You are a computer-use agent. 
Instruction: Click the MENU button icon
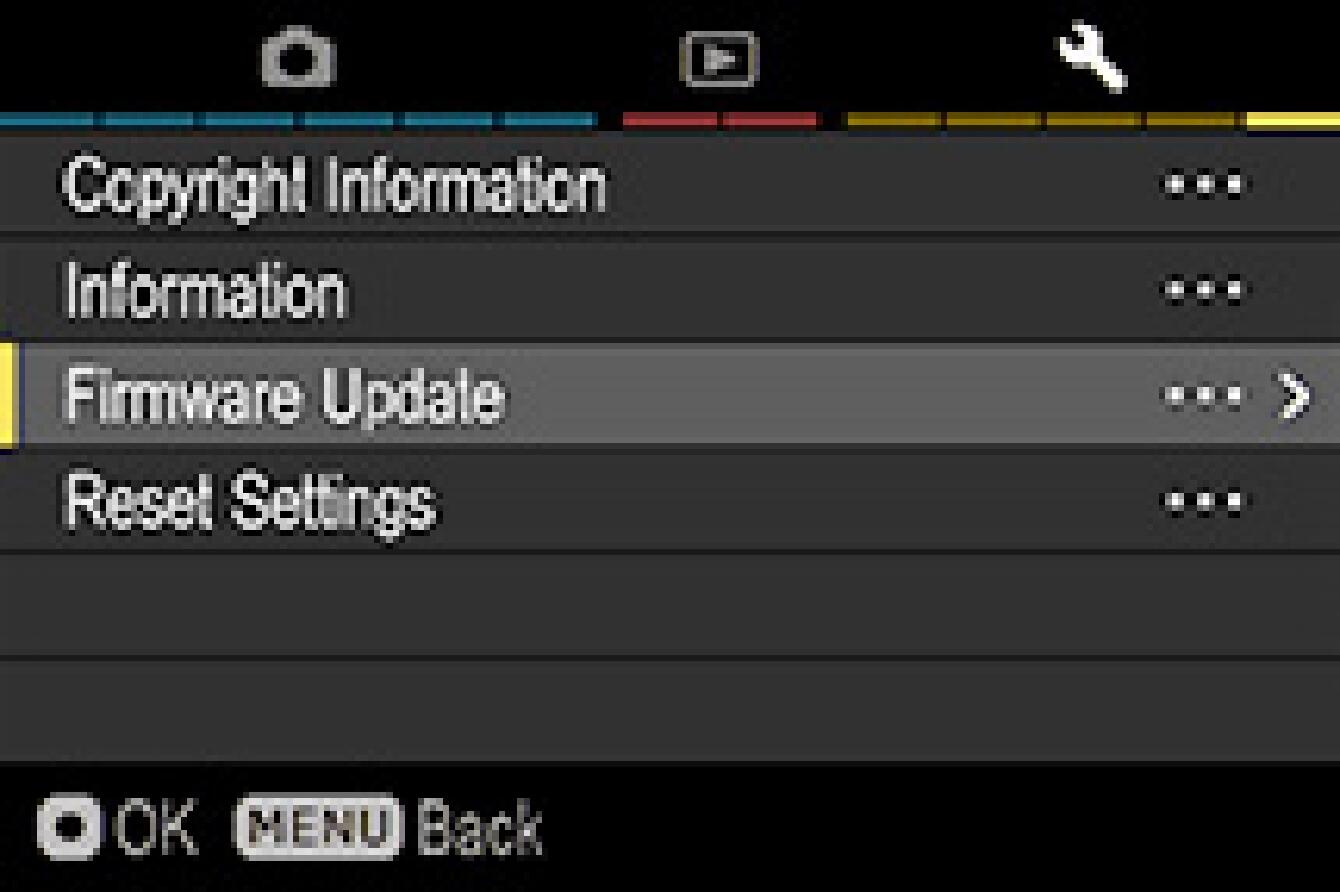click(x=318, y=828)
